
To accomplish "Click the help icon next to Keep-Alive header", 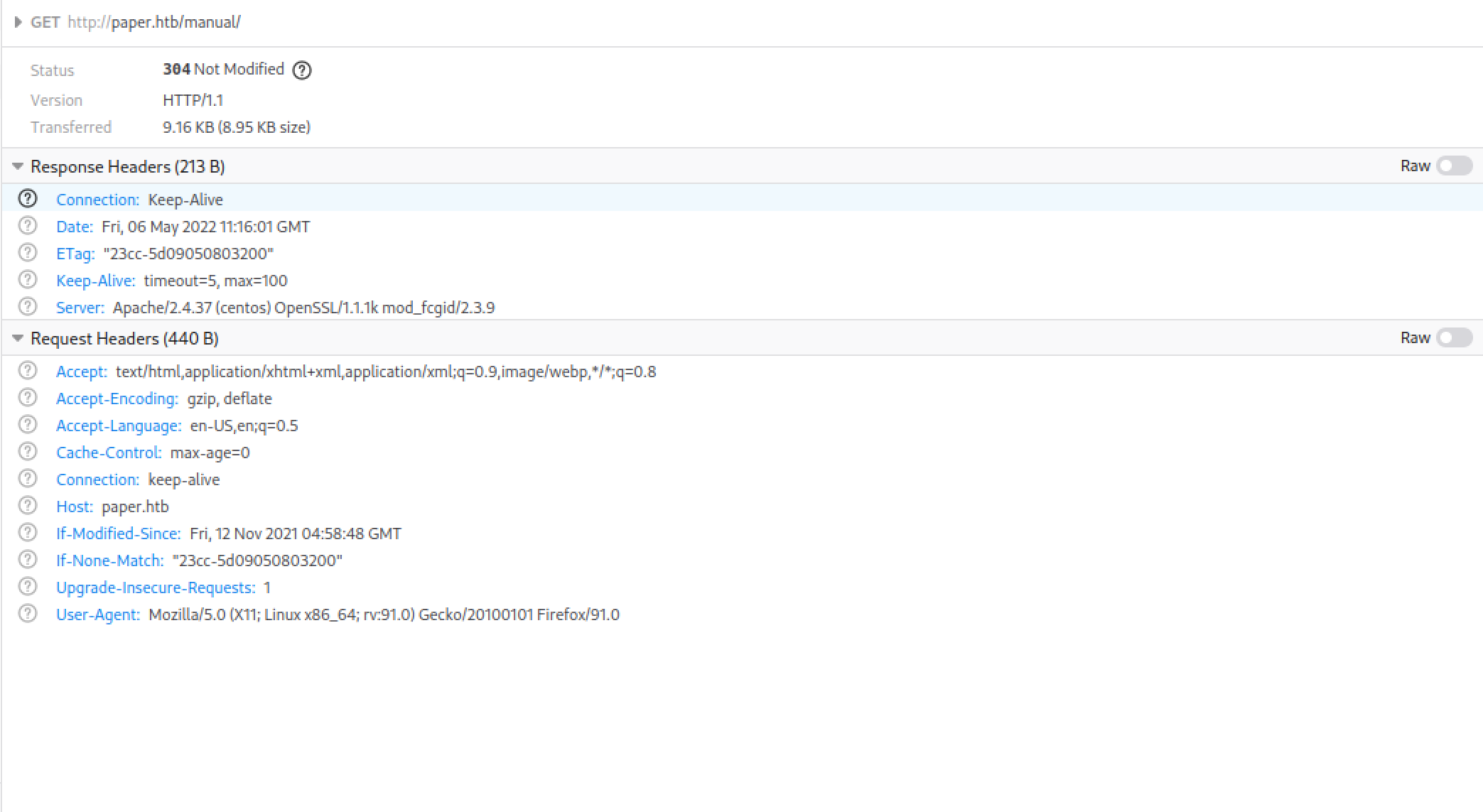I will pos(28,280).
